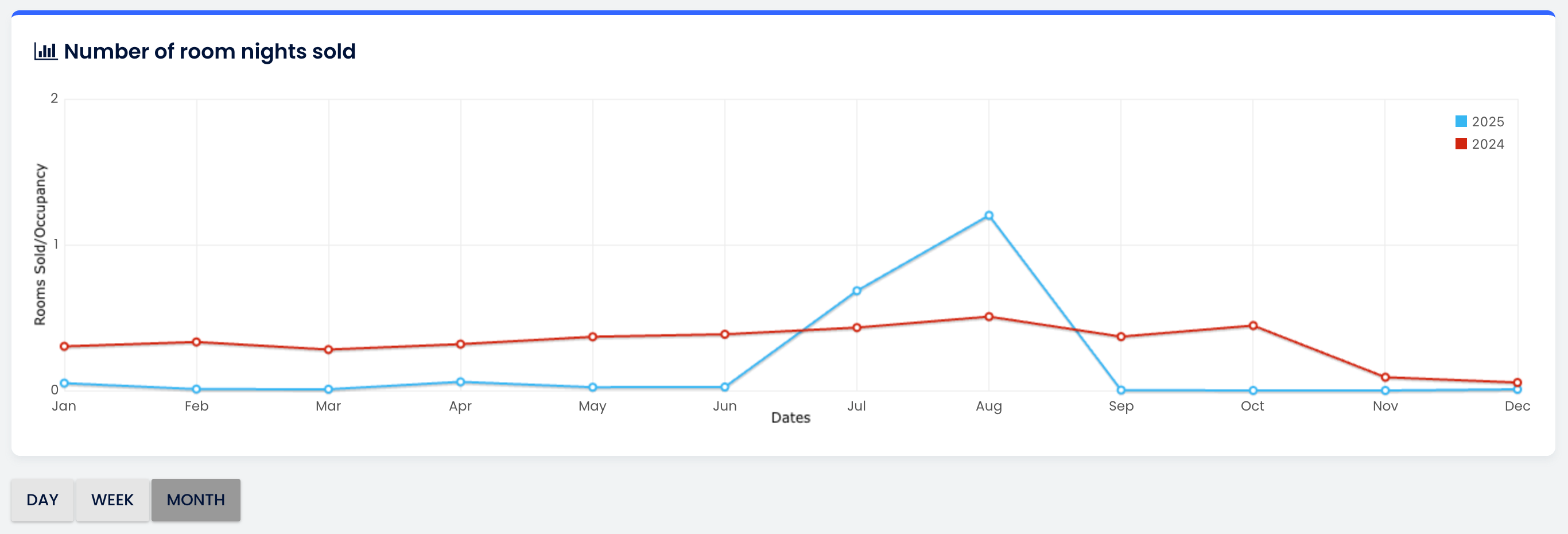Click the 'Number of room nights sold' title
Viewport: 1568px width, 534px height.
pyautogui.click(x=209, y=51)
